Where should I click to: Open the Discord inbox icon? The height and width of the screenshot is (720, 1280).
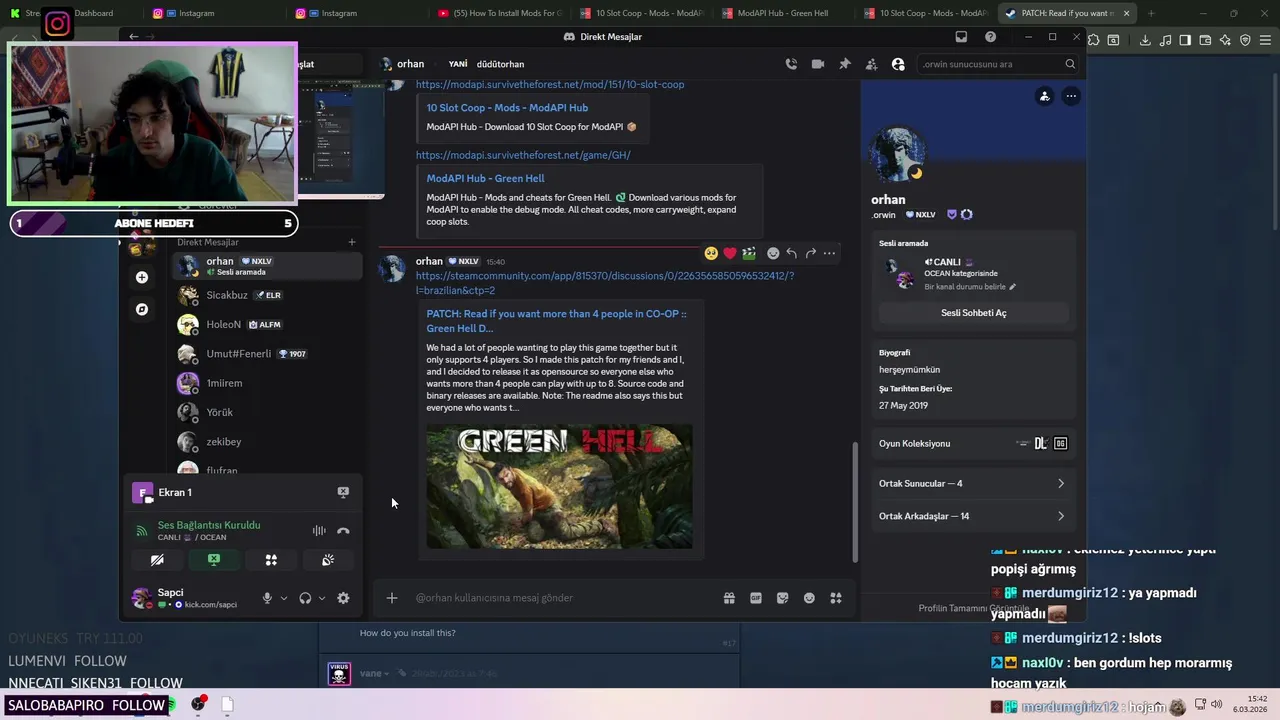[x=961, y=37]
